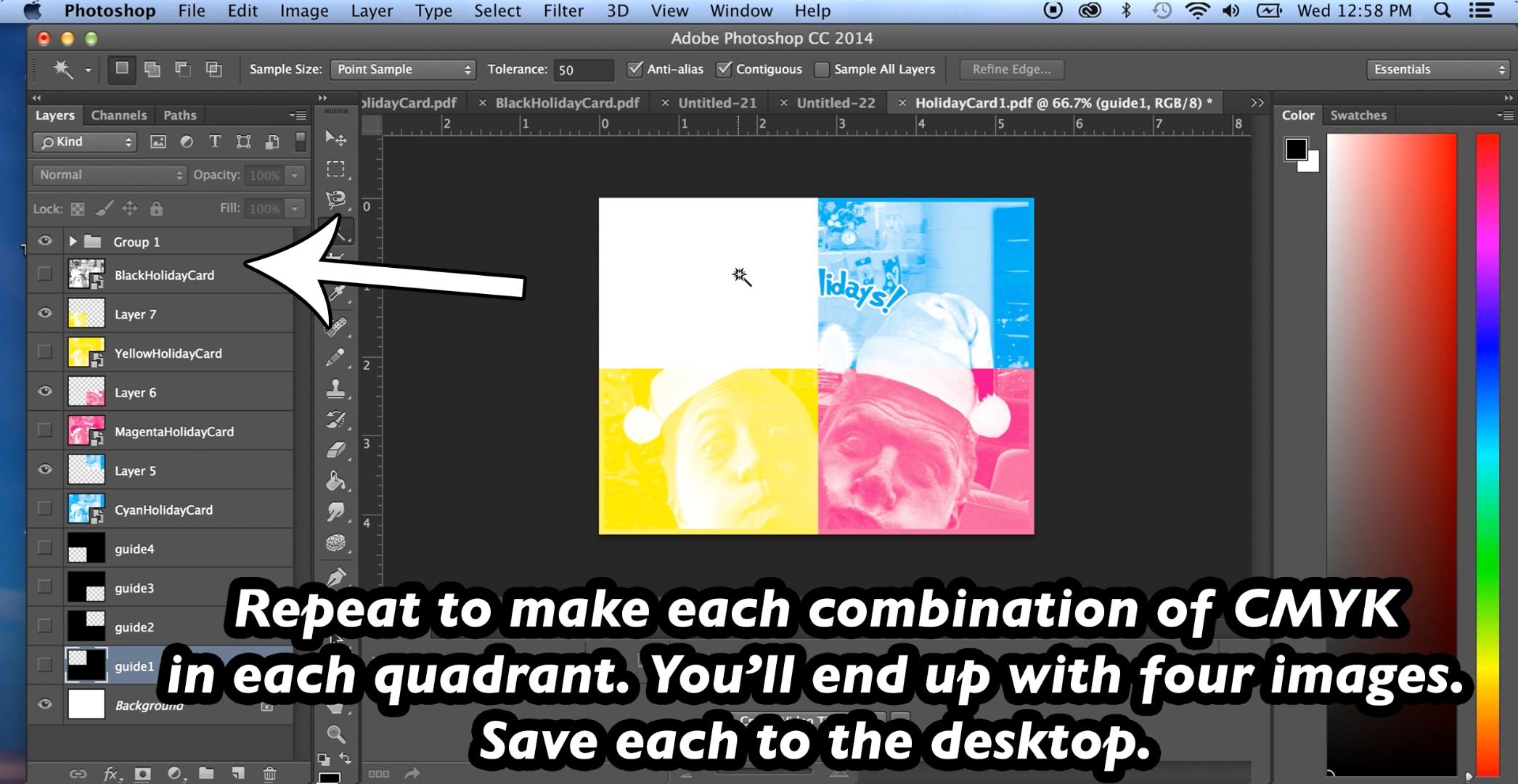The width and height of the screenshot is (1518, 784).
Task: Select the Rectangular Marquee tool
Action: 335,169
